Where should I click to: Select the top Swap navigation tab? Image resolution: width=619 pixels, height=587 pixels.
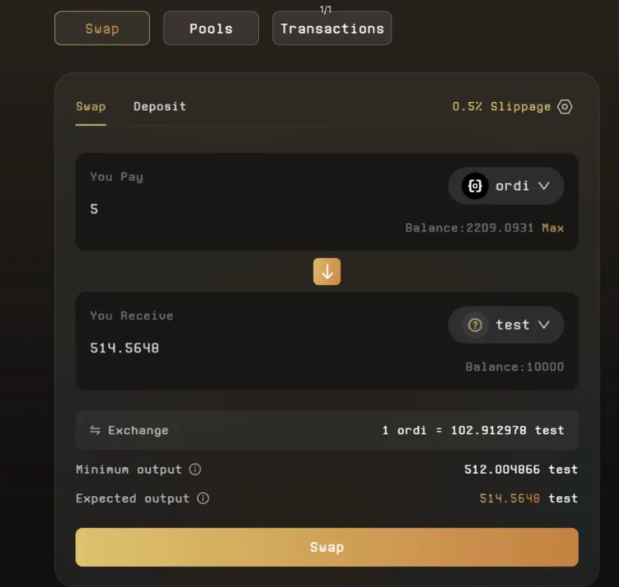tap(102, 28)
